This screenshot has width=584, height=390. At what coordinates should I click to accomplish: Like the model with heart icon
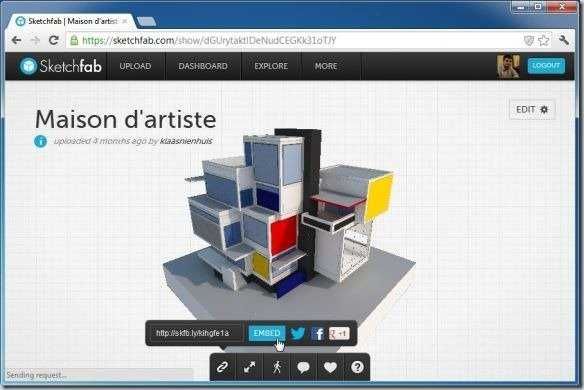(x=330, y=367)
